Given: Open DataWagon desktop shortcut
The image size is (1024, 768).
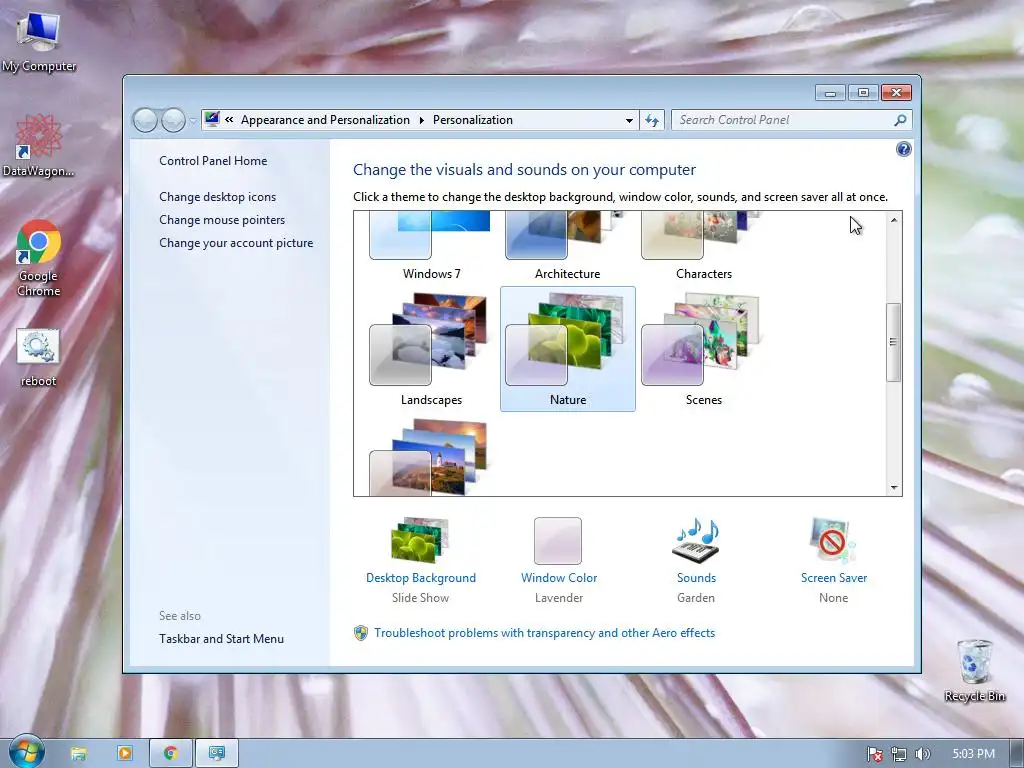Looking at the screenshot, I should click(38, 145).
